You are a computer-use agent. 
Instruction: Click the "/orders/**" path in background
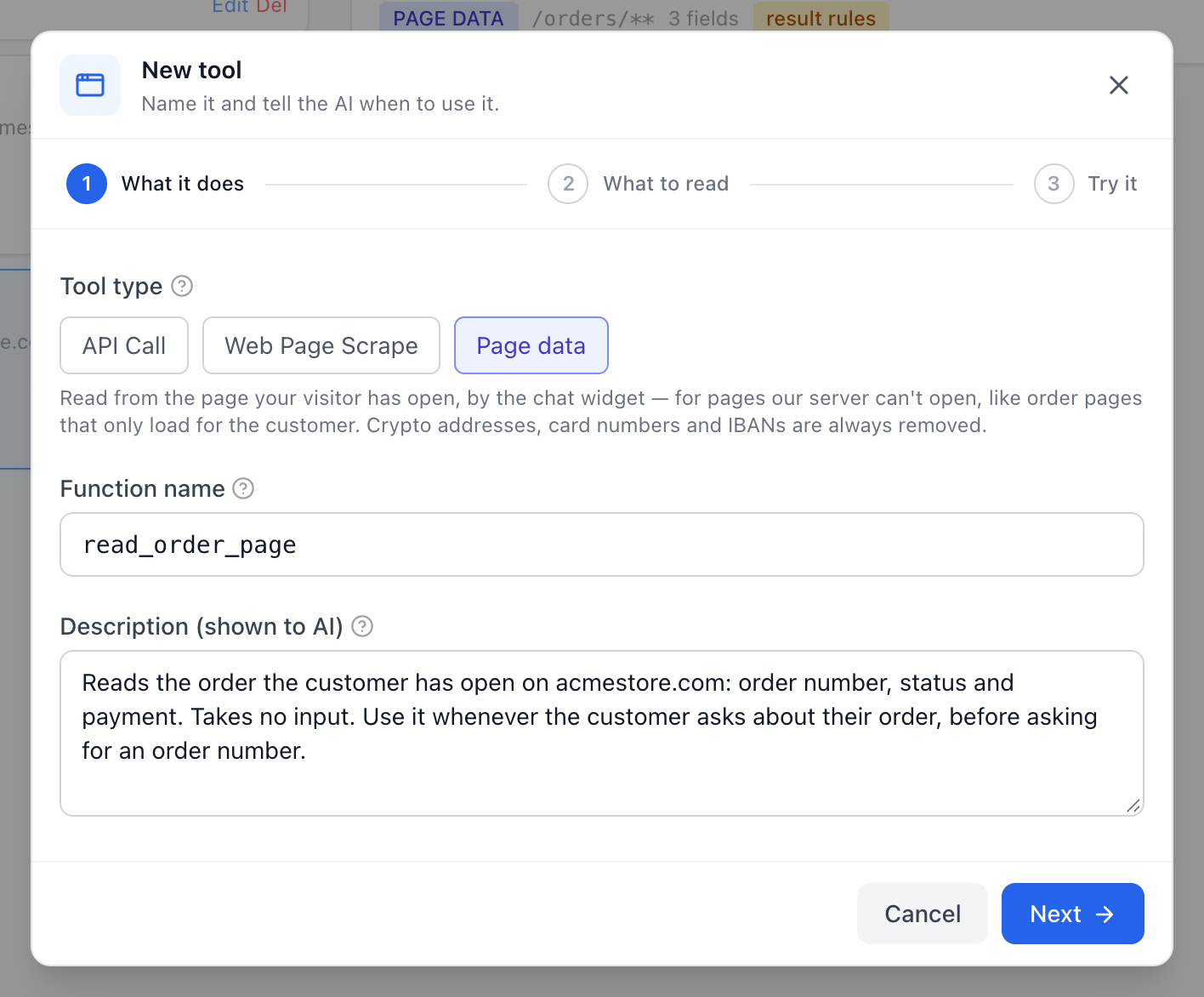pyautogui.click(x=593, y=19)
